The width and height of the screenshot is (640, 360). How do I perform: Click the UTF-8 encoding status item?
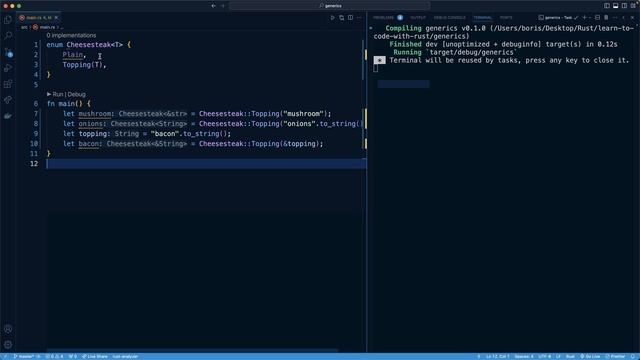pyautogui.click(x=544, y=356)
